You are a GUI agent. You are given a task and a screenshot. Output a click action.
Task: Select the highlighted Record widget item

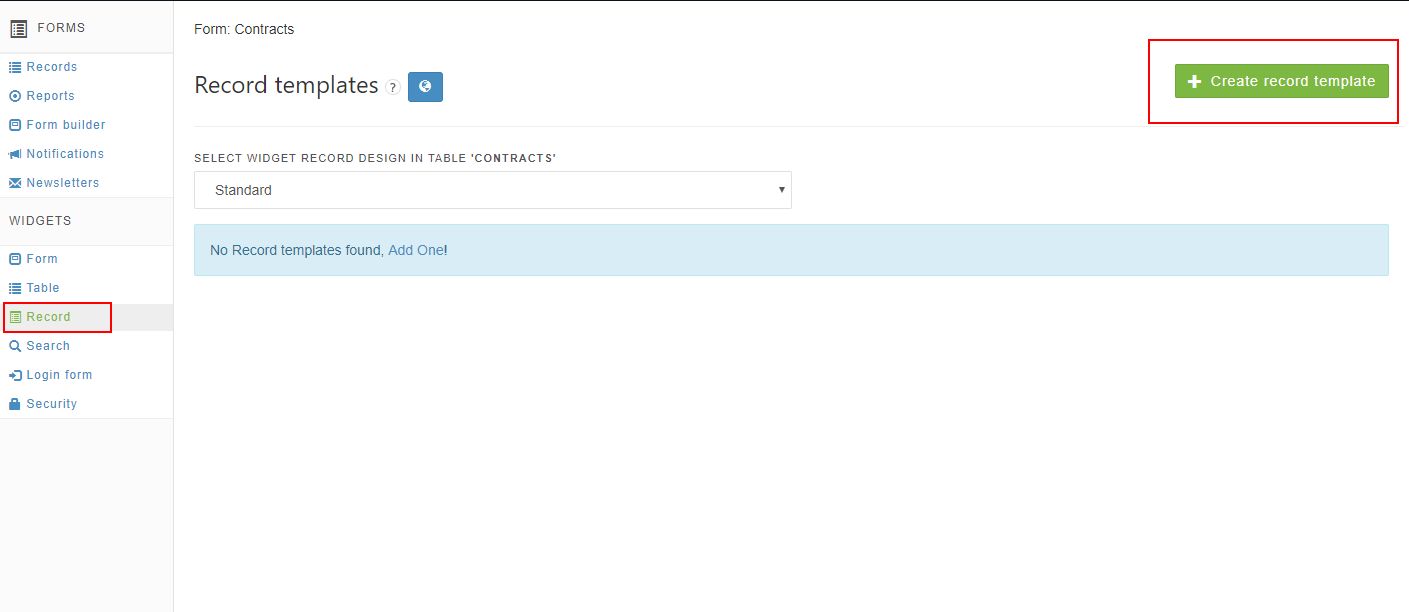click(x=48, y=317)
